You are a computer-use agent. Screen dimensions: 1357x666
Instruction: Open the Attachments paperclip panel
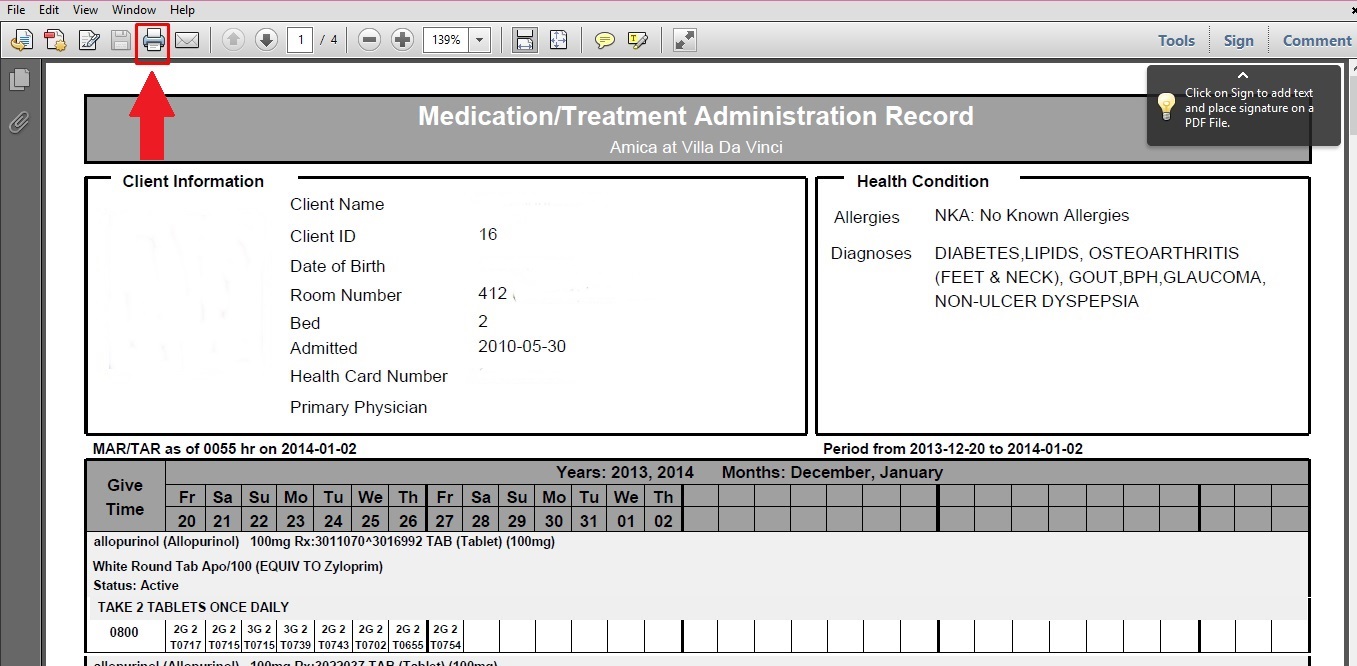19,122
